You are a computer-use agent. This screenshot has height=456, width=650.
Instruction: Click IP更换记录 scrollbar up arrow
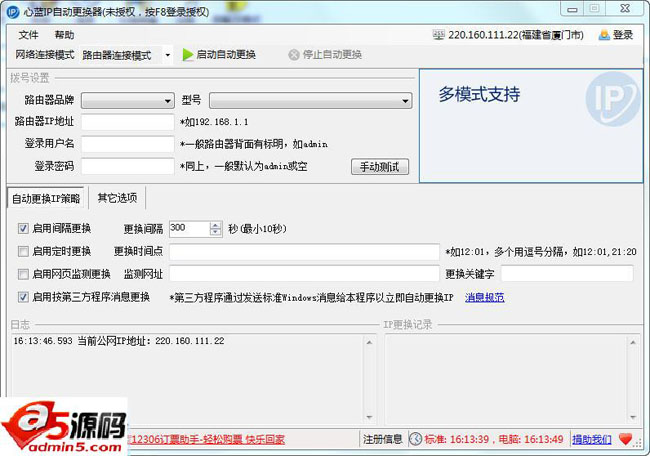point(633,342)
